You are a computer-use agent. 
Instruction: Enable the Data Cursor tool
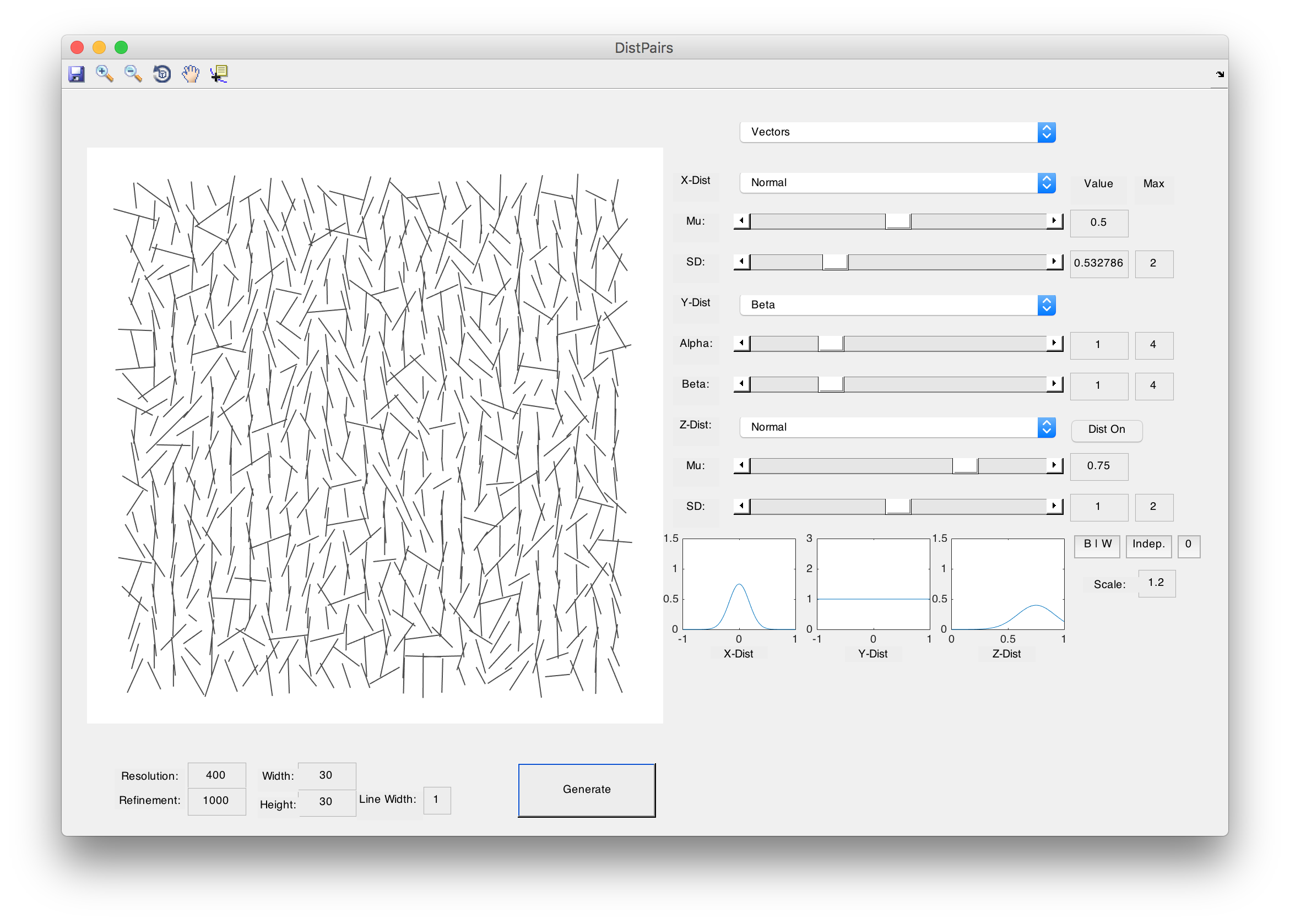(219, 74)
